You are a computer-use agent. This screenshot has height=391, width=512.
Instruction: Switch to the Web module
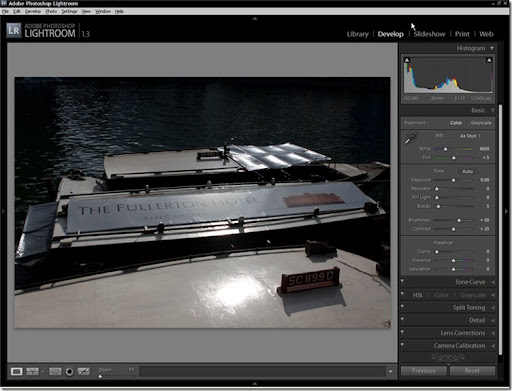486,34
